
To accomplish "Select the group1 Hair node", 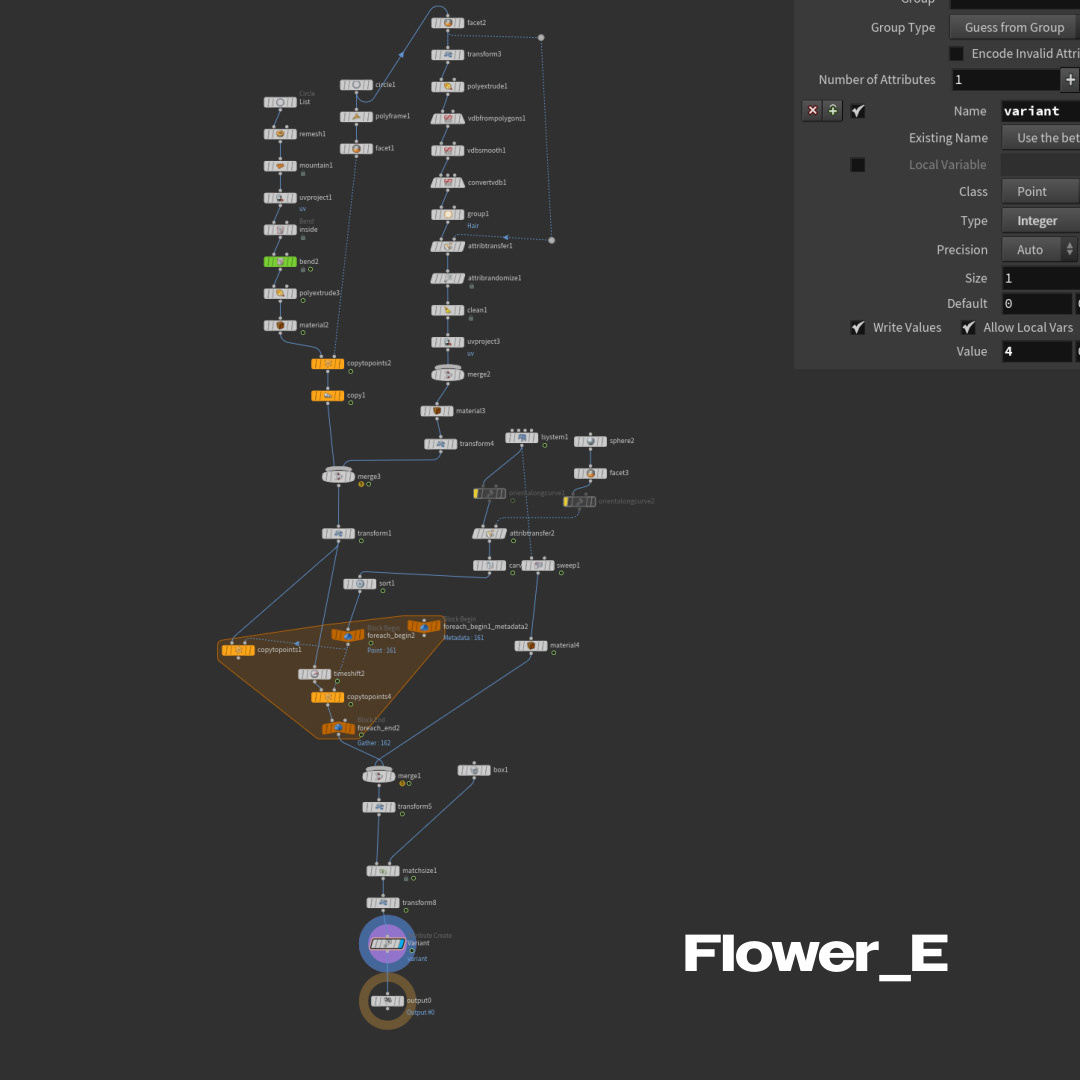I will (448, 214).
